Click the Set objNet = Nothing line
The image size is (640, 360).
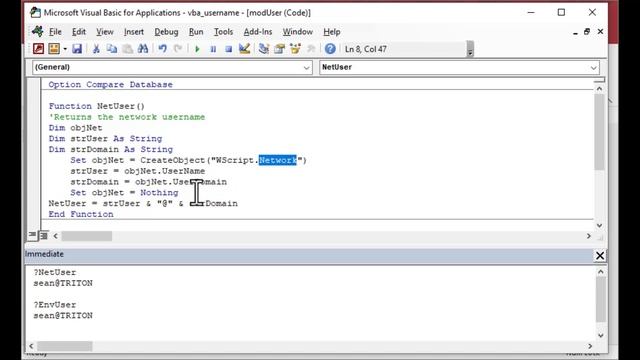[x=124, y=193]
